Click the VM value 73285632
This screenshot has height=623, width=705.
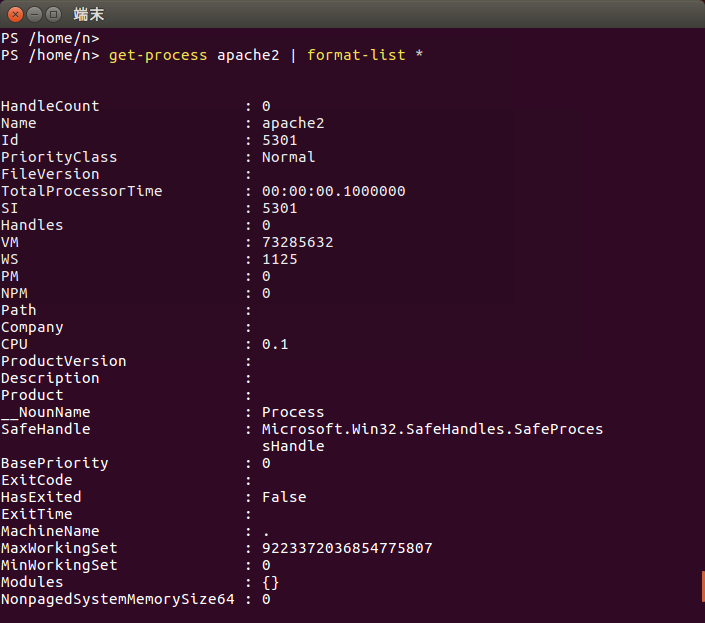tap(297, 242)
